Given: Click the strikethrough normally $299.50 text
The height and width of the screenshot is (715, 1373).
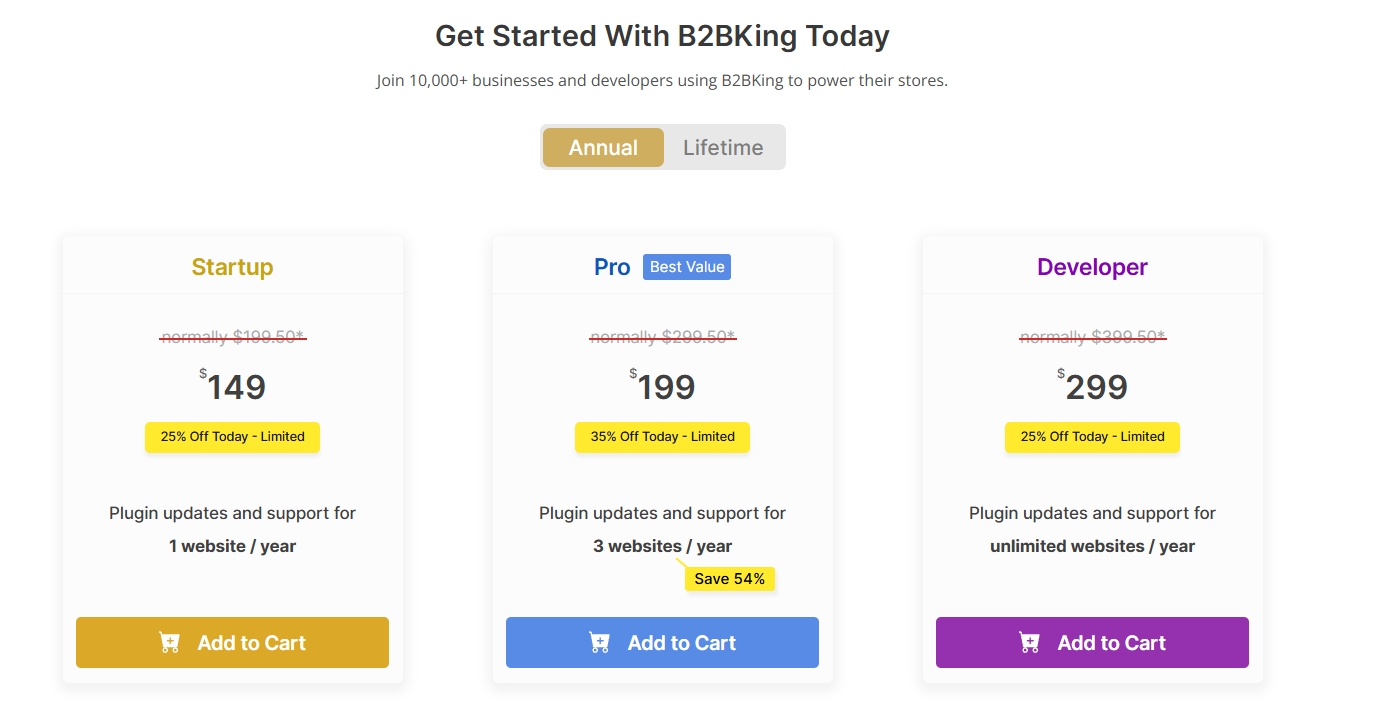Looking at the screenshot, I should point(662,337).
